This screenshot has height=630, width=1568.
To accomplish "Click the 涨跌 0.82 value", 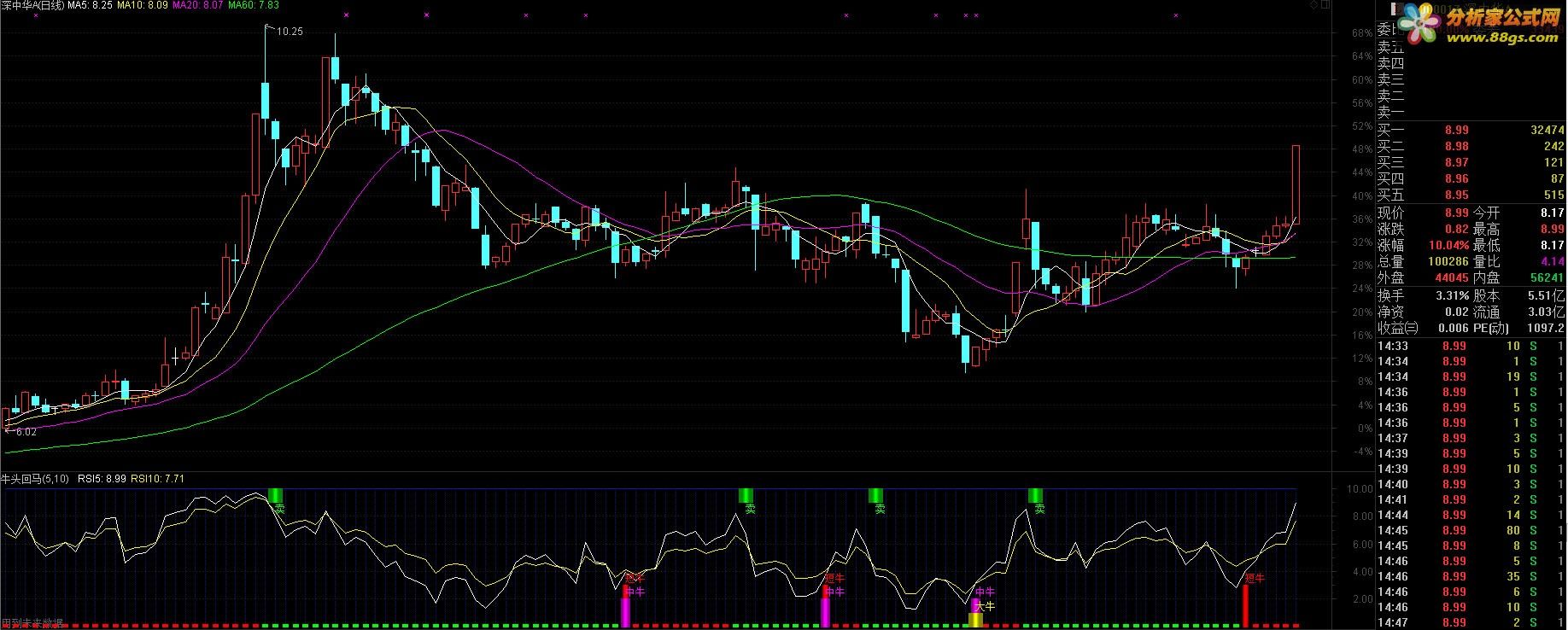I will pos(1457,230).
